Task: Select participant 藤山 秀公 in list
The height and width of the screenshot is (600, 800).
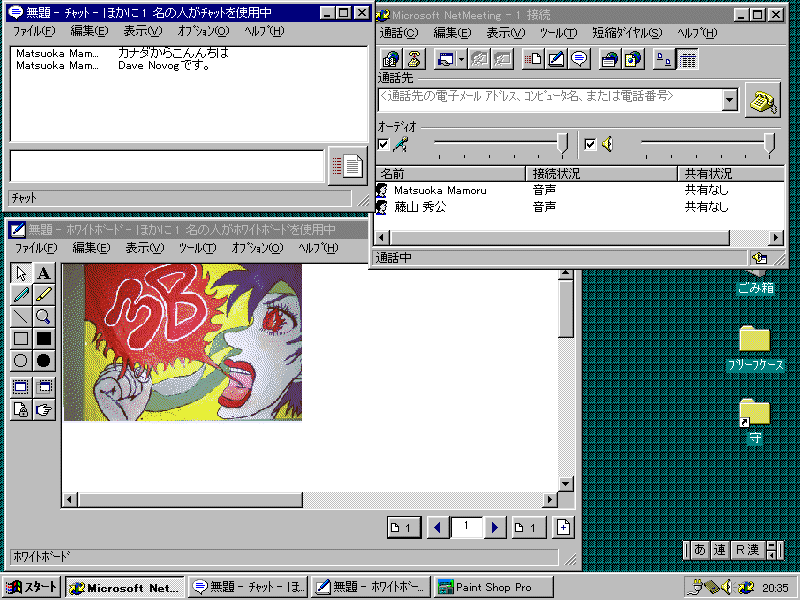Action: [x=420, y=207]
